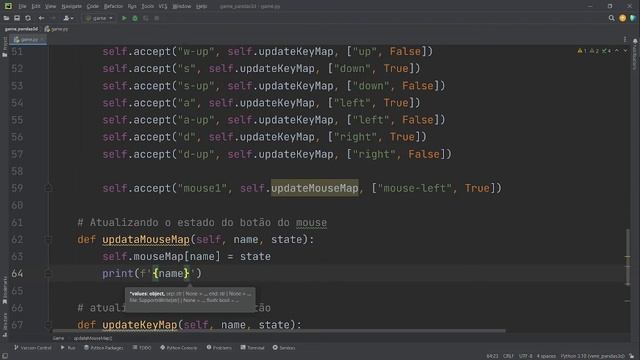Toggle the Structure sidebar tool window
The height and width of the screenshot is (360, 640).
pos(4,324)
